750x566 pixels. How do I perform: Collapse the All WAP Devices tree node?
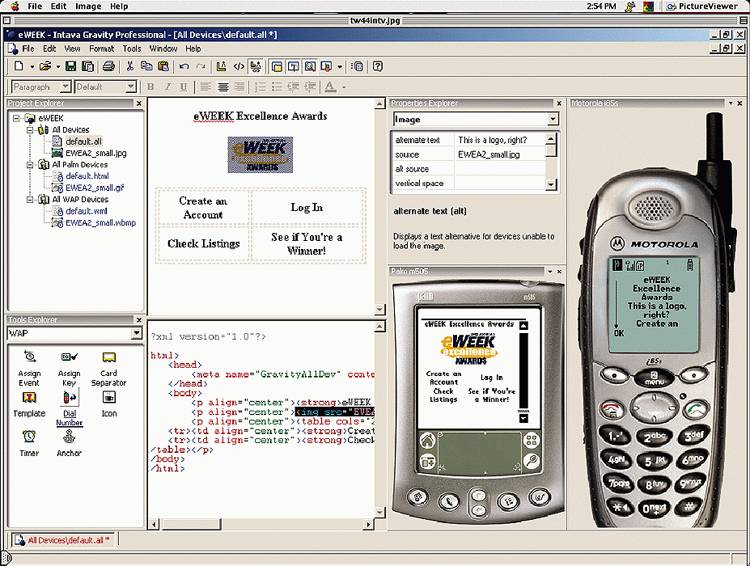click(x=30, y=200)
